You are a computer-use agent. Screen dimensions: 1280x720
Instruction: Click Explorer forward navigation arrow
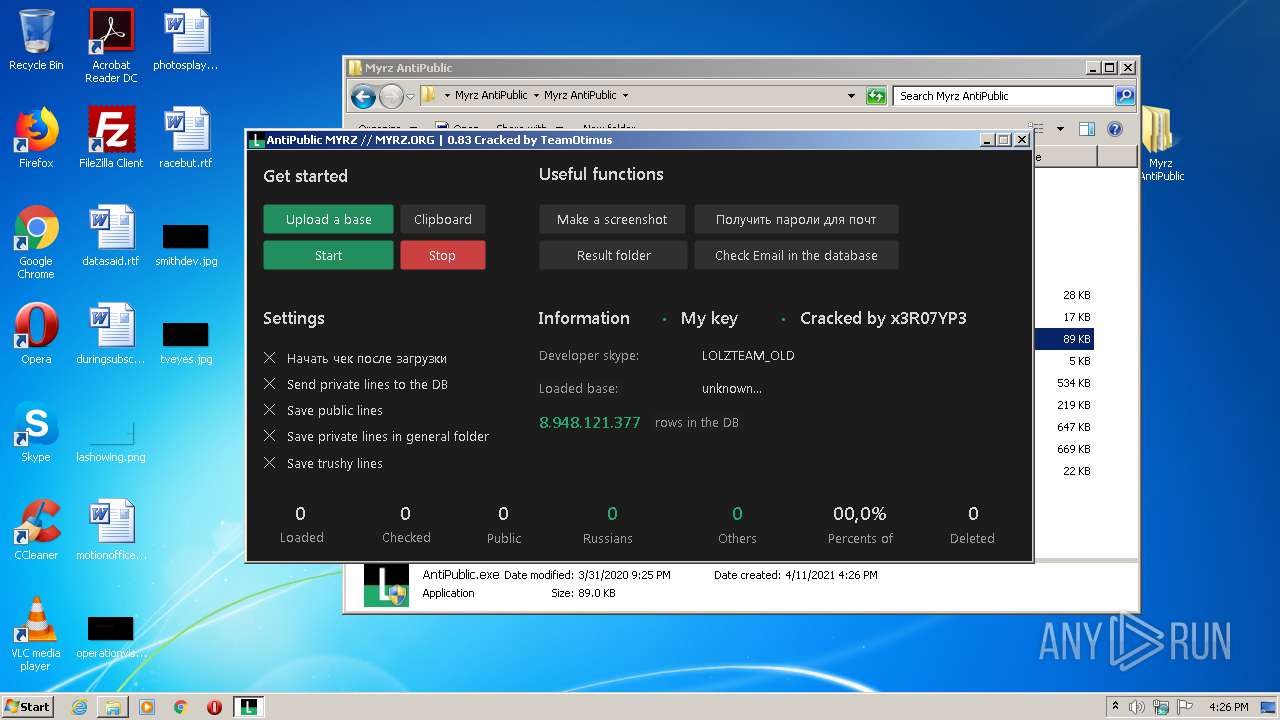tap(391, 96)
